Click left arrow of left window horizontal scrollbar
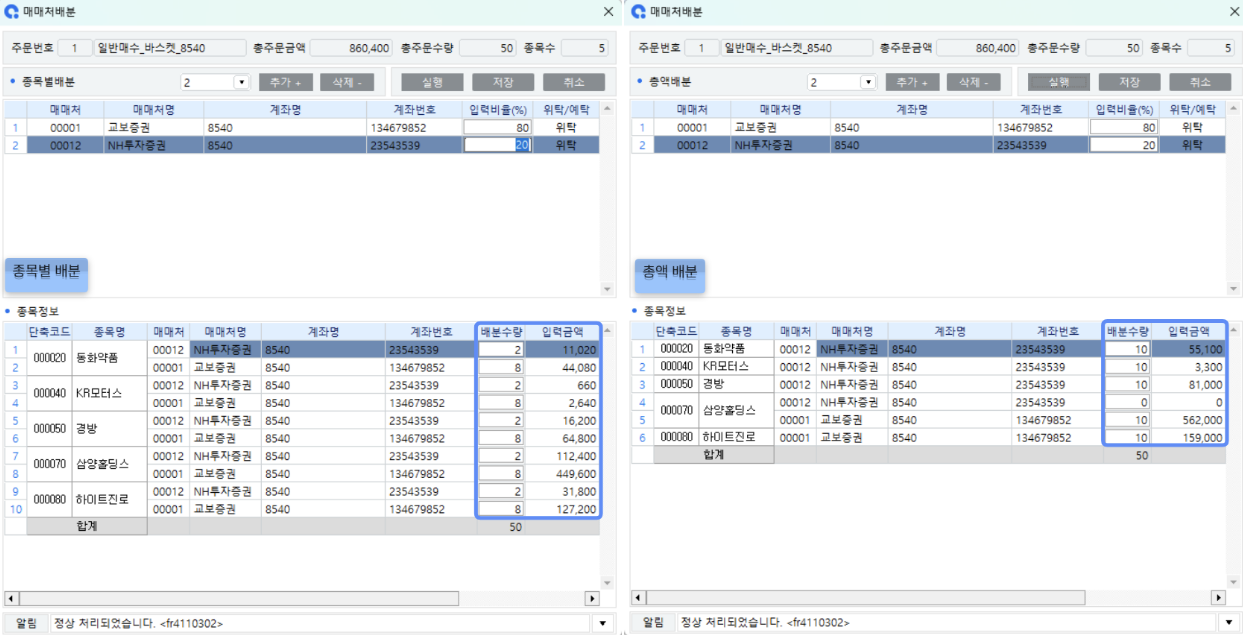This screenshot has width=1243, height=635. [12, 598]
